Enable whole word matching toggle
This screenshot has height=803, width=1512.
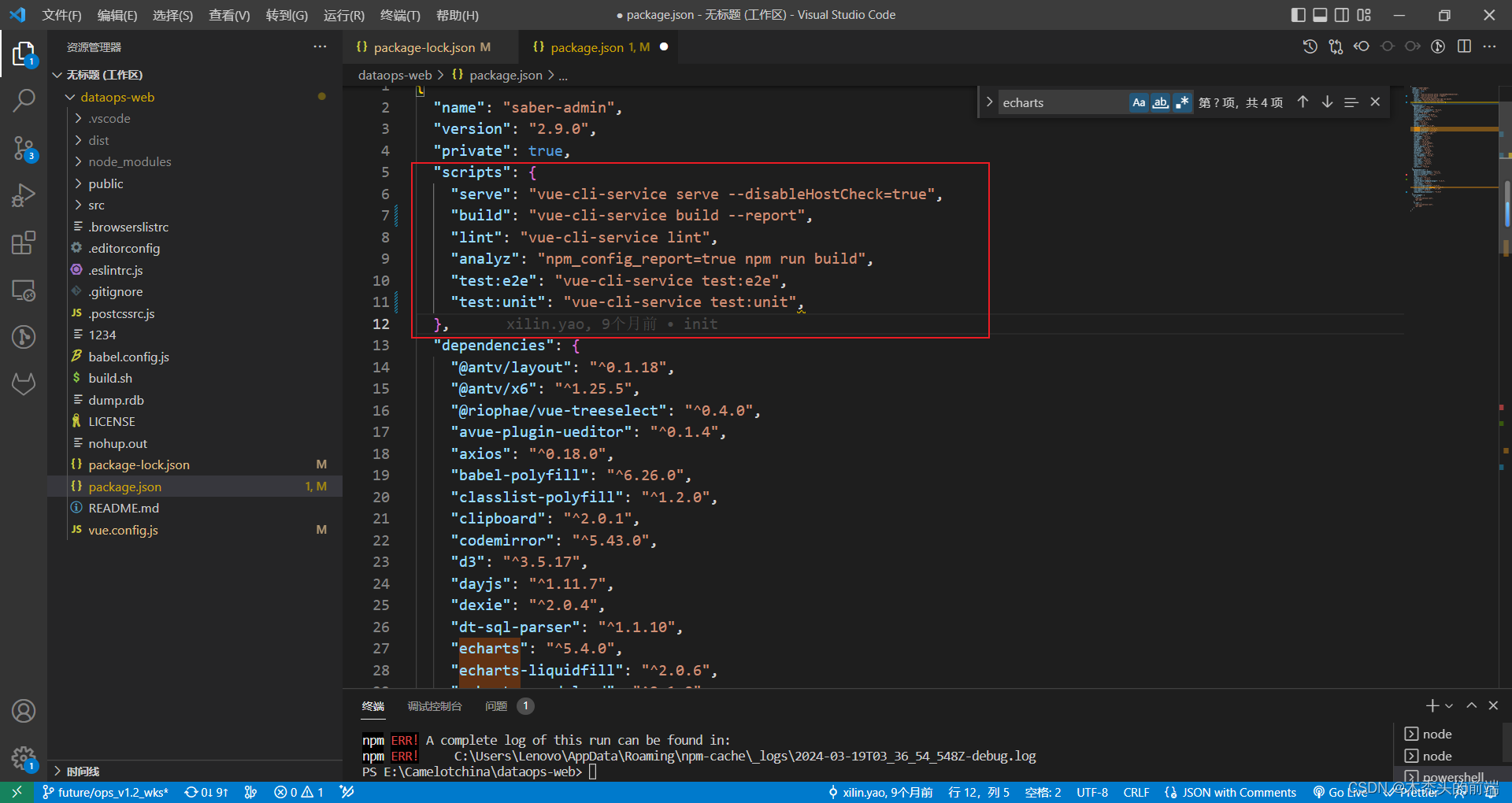pyautogui.click(x=1160, y=102)
